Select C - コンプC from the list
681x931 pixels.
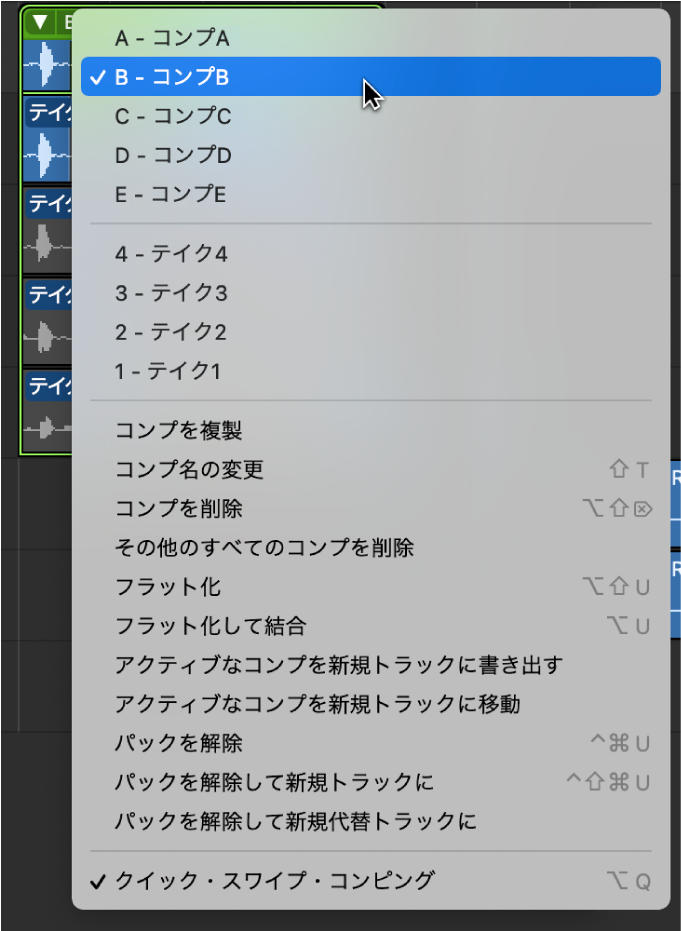point(370,116)
